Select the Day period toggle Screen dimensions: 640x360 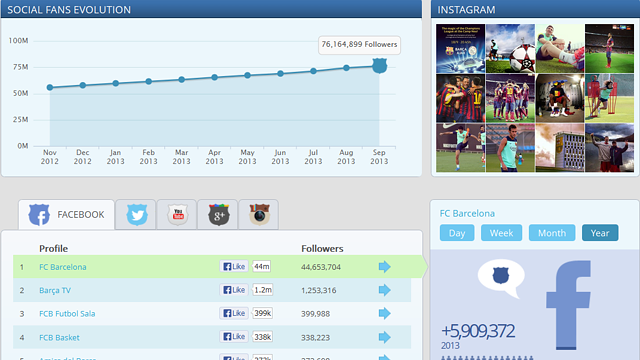coord(457,233)
